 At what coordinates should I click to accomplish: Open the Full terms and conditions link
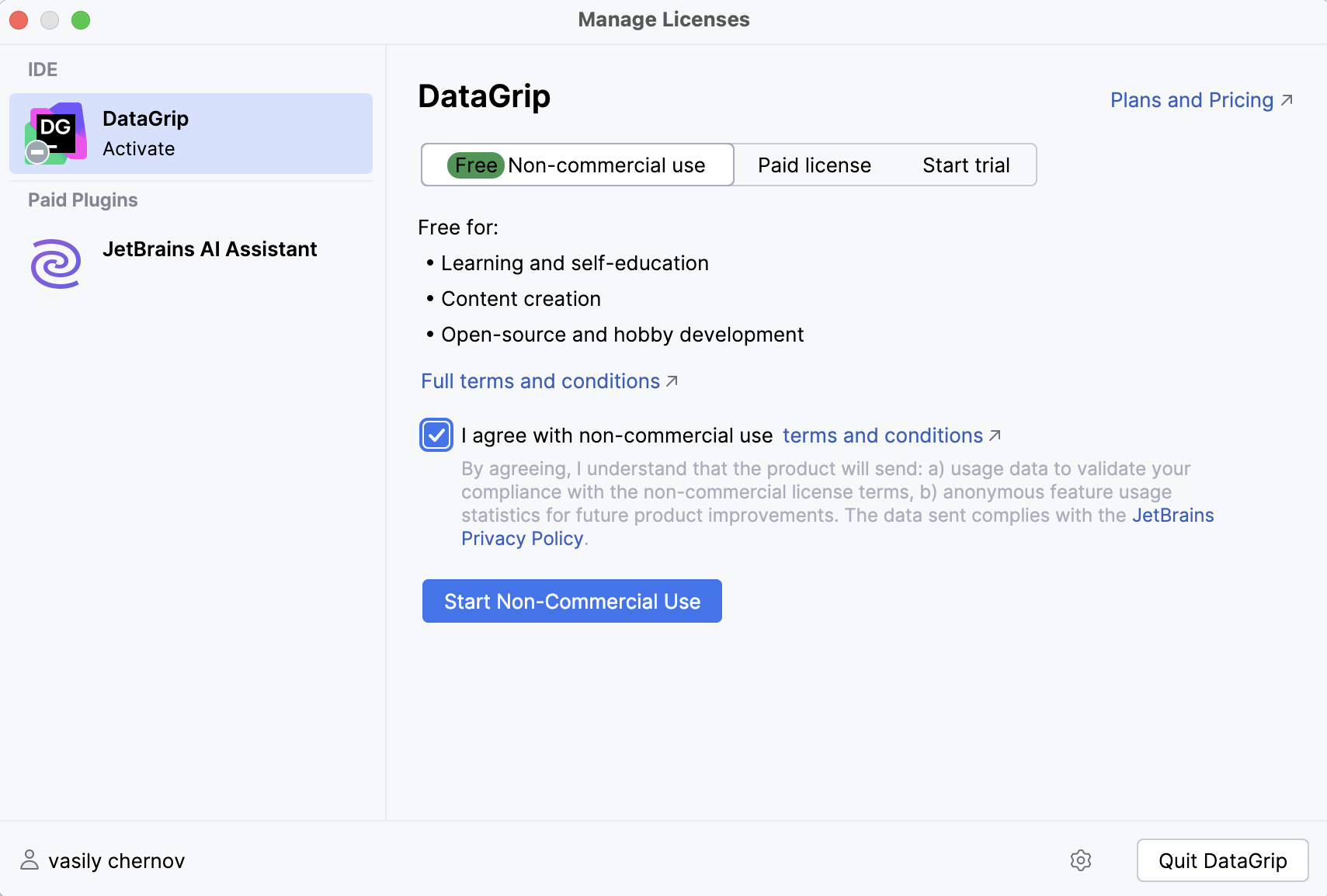click(x=540, y=380)
